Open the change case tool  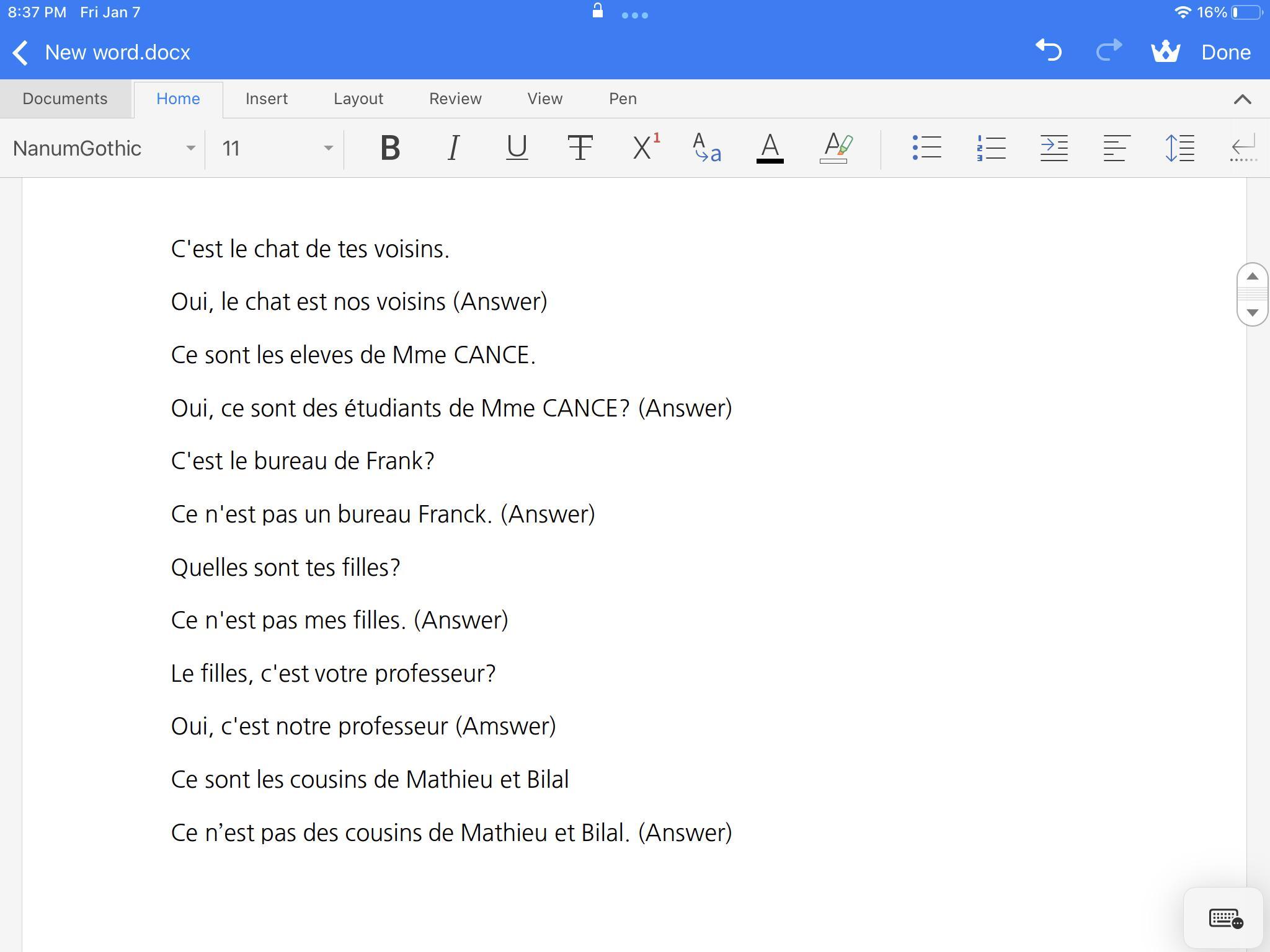pos(707,148)
